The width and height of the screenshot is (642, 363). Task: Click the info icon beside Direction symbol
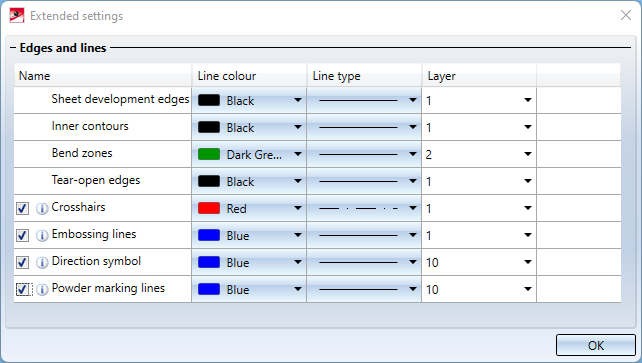tap(42, 263)
